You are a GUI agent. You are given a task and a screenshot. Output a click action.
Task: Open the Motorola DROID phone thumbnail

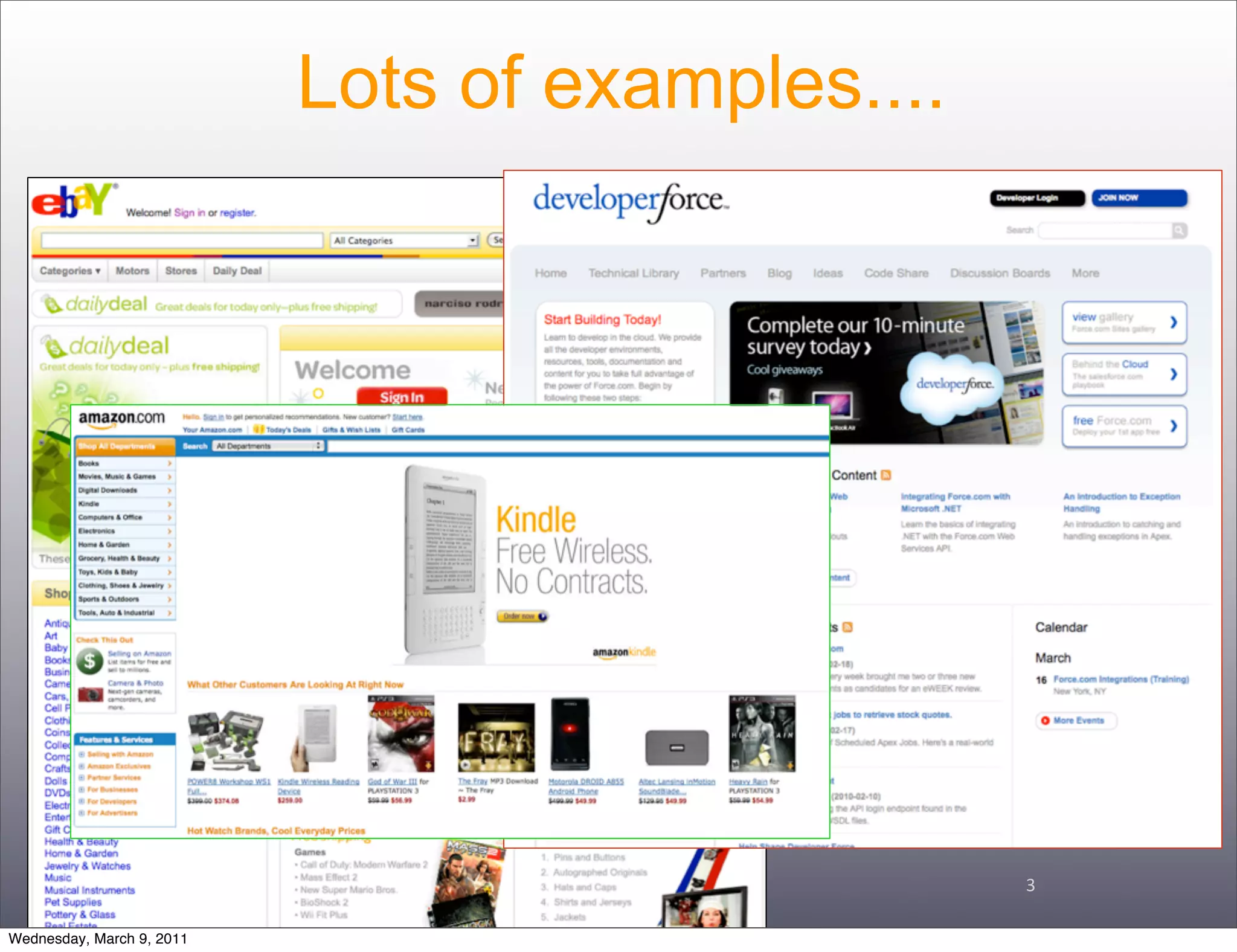tap(570, 734)
